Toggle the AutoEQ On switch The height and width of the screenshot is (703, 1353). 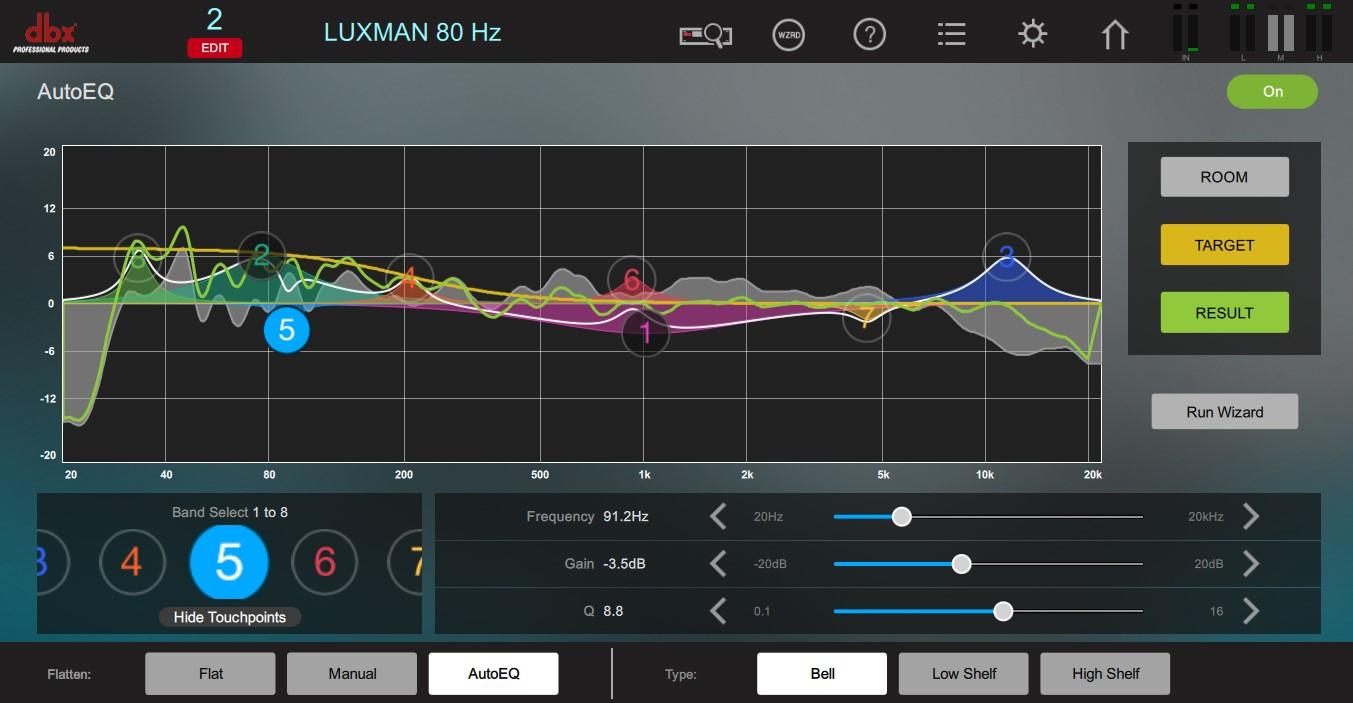tap(1272, 92)
